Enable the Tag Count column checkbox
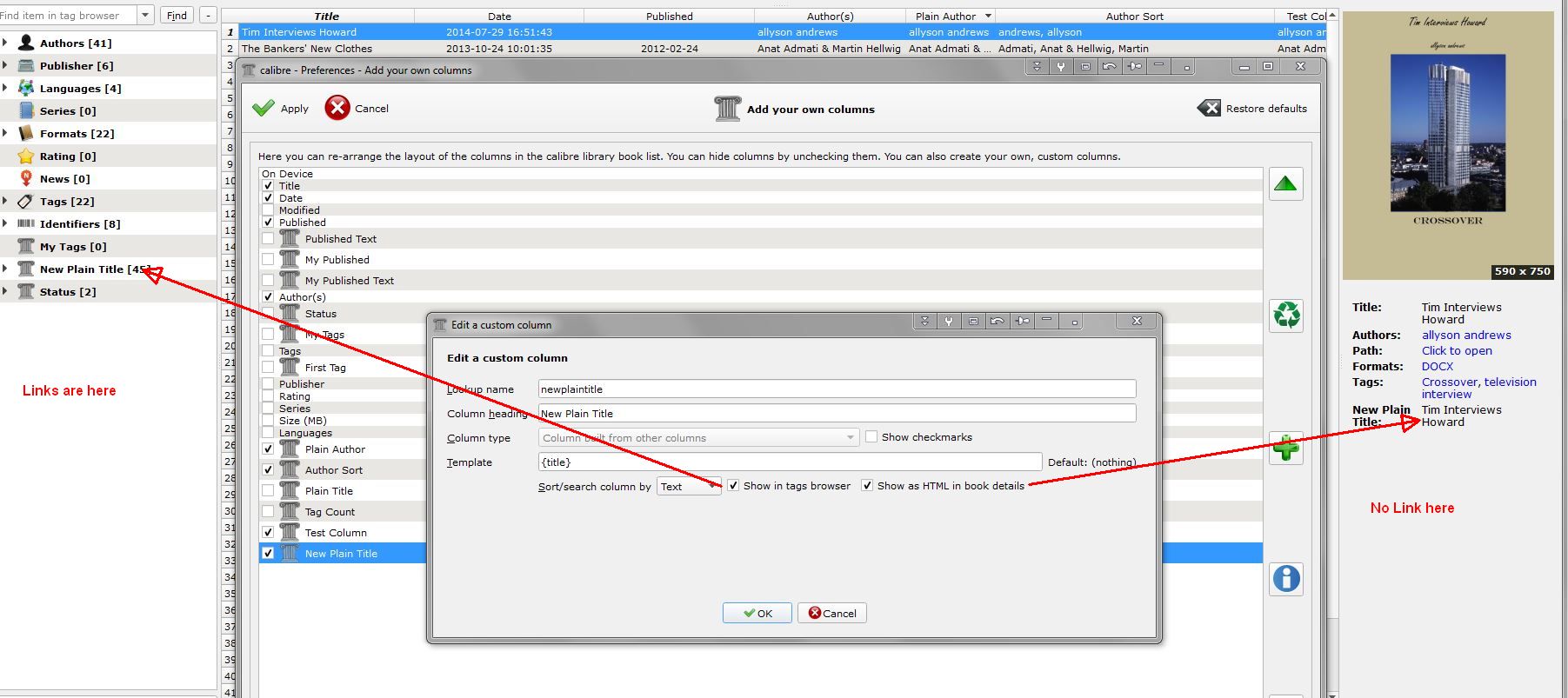The height and width of the screenshot is (698, 1568). [268, 511]
